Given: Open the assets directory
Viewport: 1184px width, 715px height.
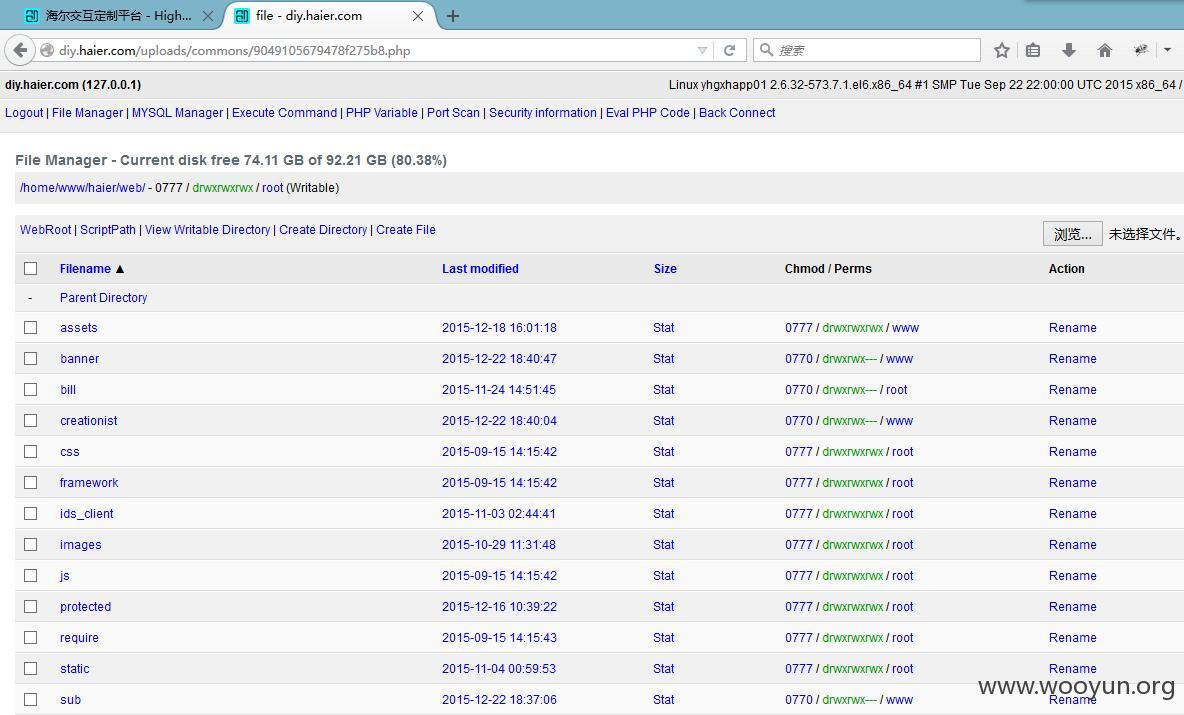Looking at the screenshot, I should [79, 328].
